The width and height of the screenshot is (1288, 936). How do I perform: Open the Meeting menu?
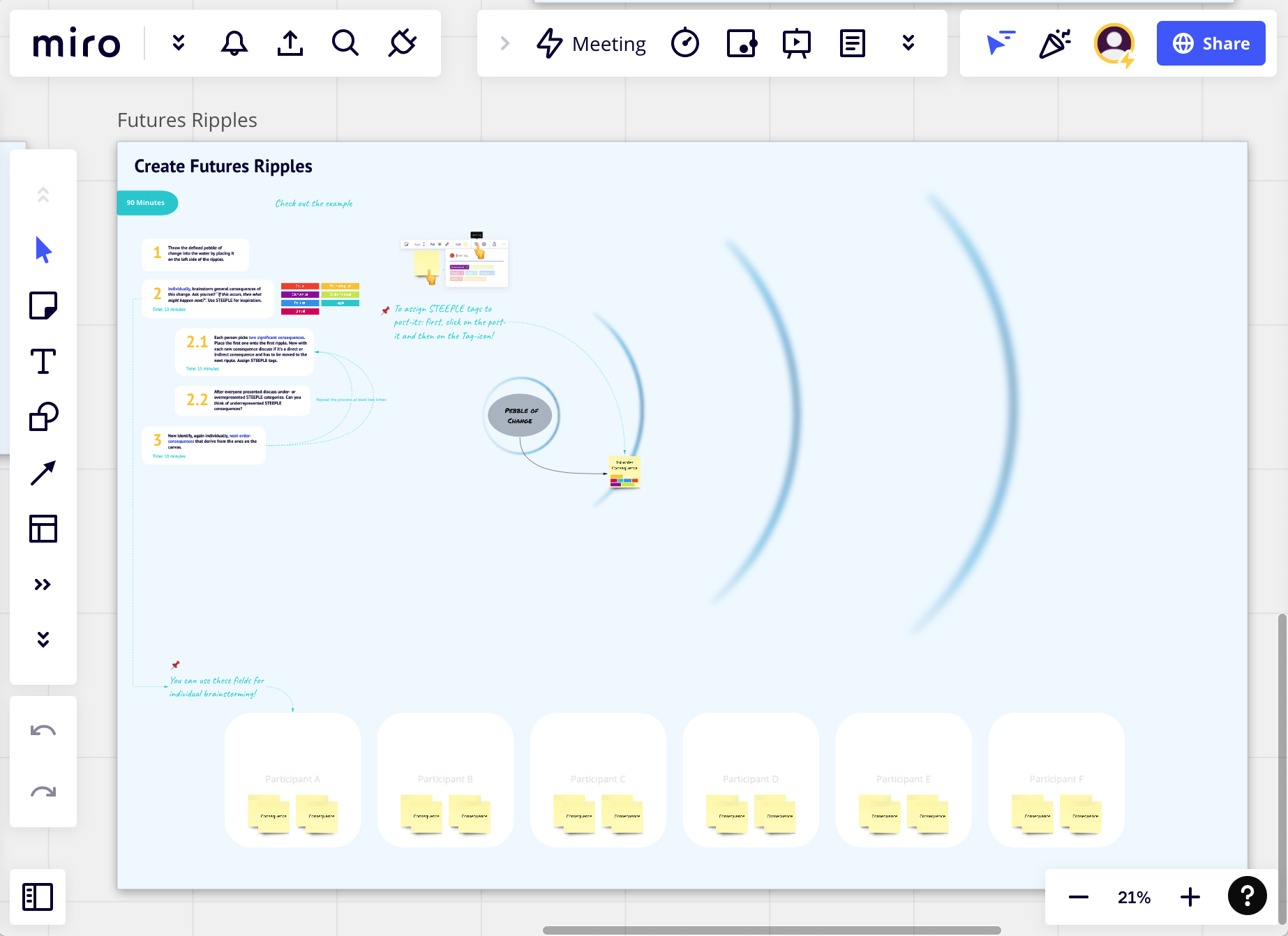[591, 43]
